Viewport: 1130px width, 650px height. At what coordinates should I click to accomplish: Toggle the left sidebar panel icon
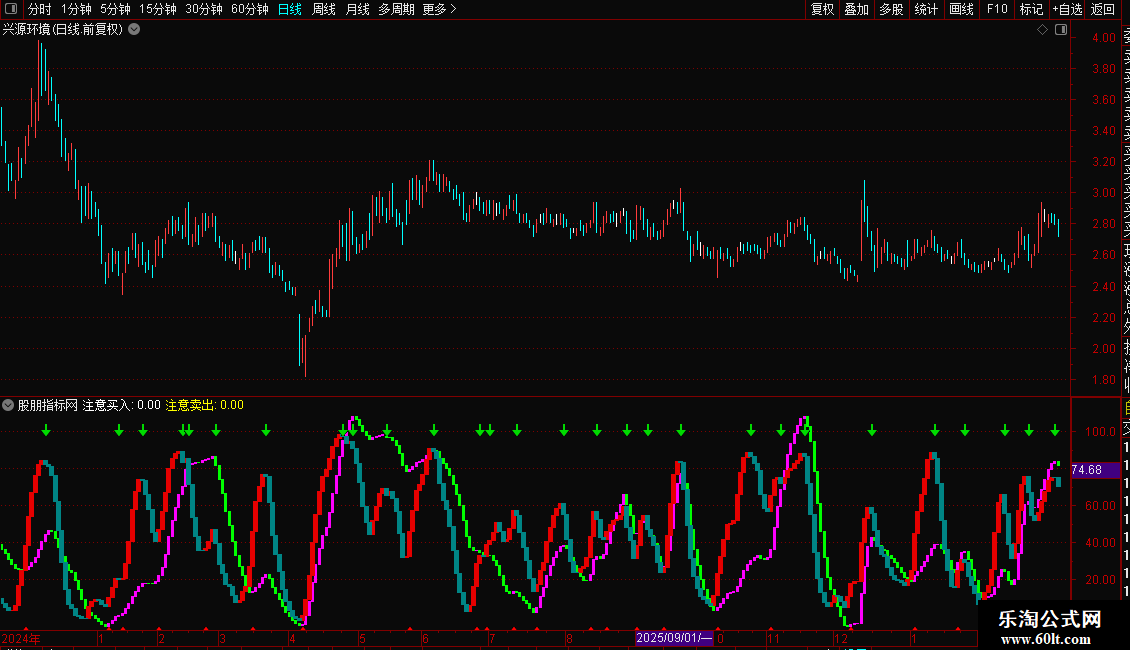click(11, 9)
